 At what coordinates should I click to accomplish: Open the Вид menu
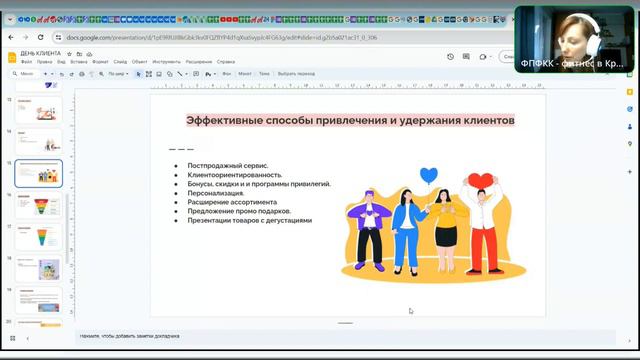pyautogui.click(x=61, y=62)
